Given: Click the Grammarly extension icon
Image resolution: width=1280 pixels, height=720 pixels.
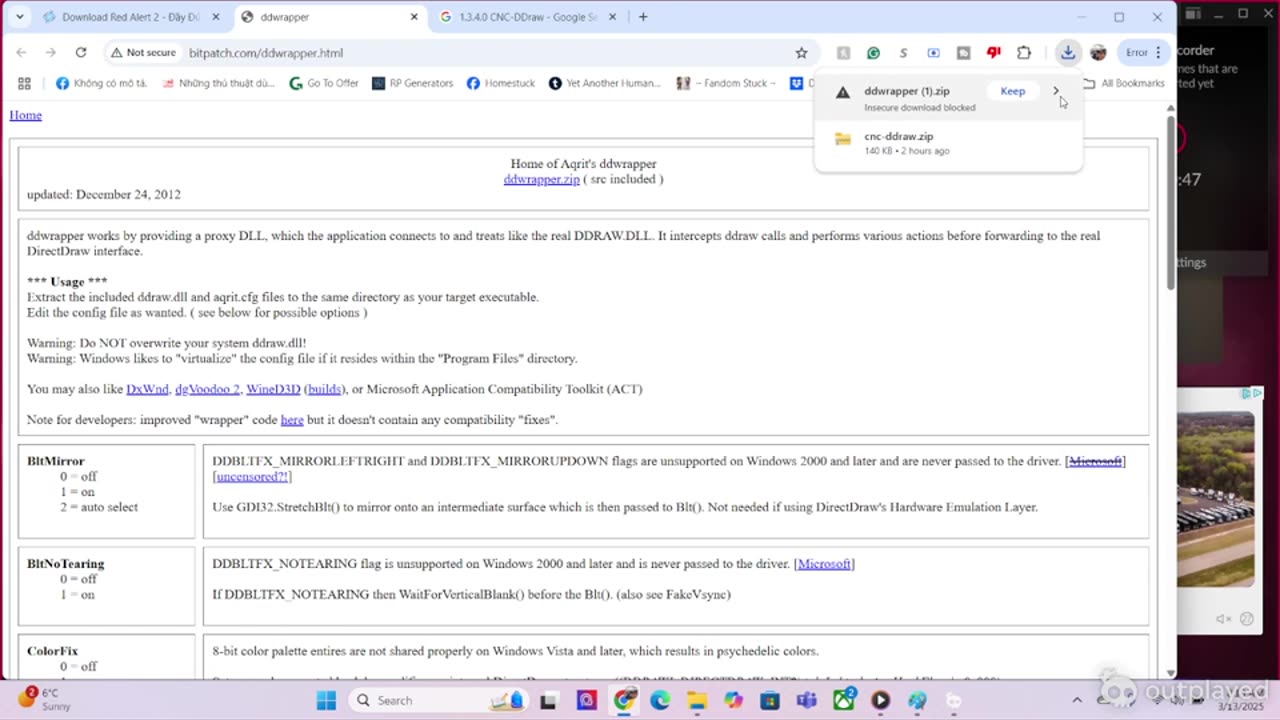Looking at the screenshot, I should pos(873,53).
